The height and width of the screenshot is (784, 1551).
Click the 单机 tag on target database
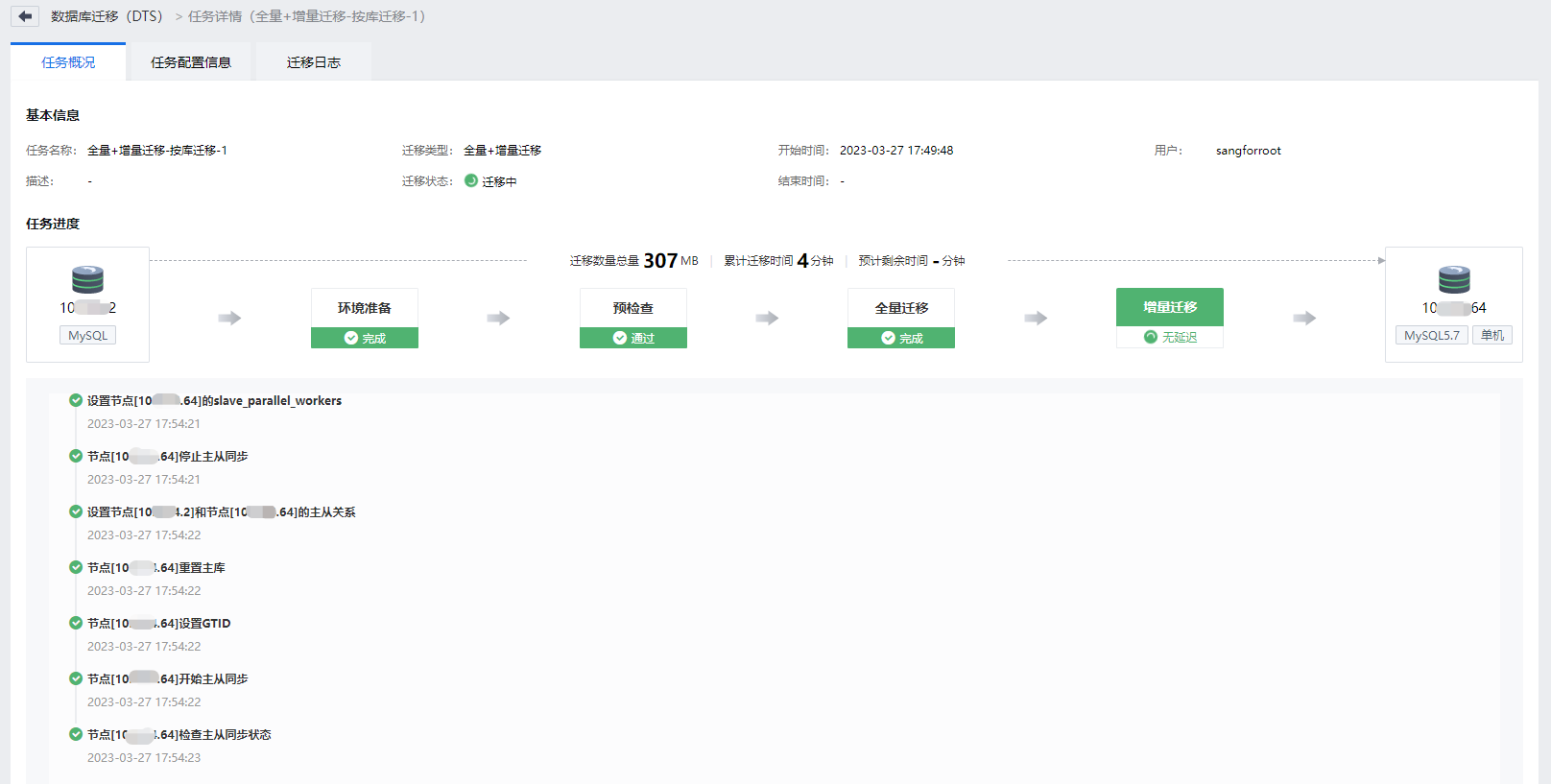click(x=1491, y=335)
